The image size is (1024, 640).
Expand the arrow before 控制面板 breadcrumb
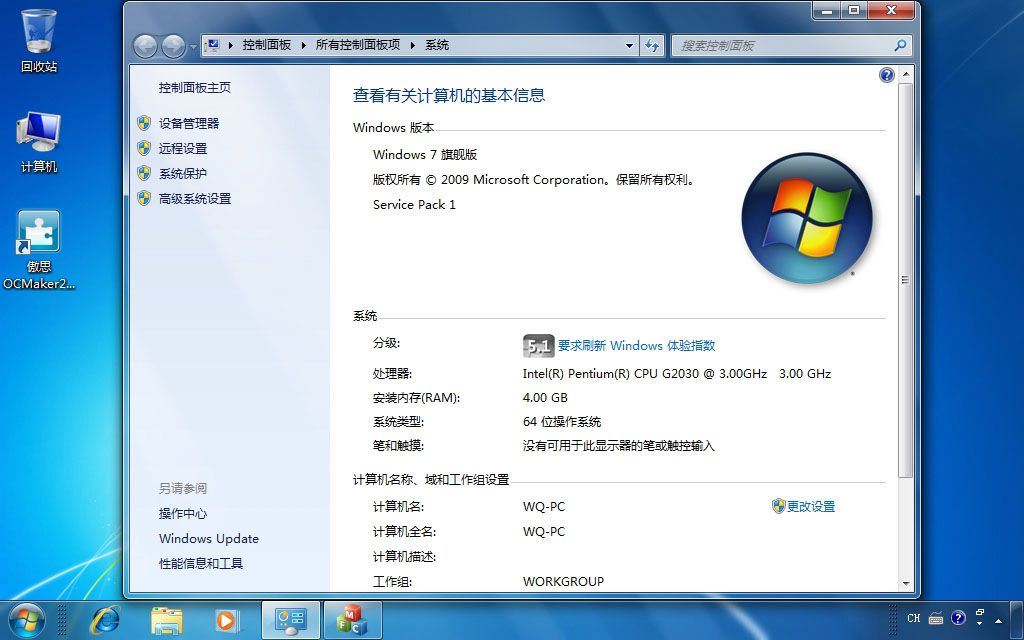point(231,45)
